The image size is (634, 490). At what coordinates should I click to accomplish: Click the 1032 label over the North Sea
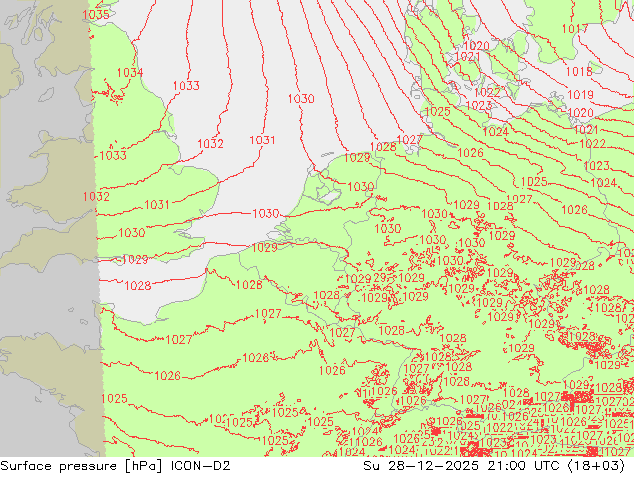click(210, 144)
